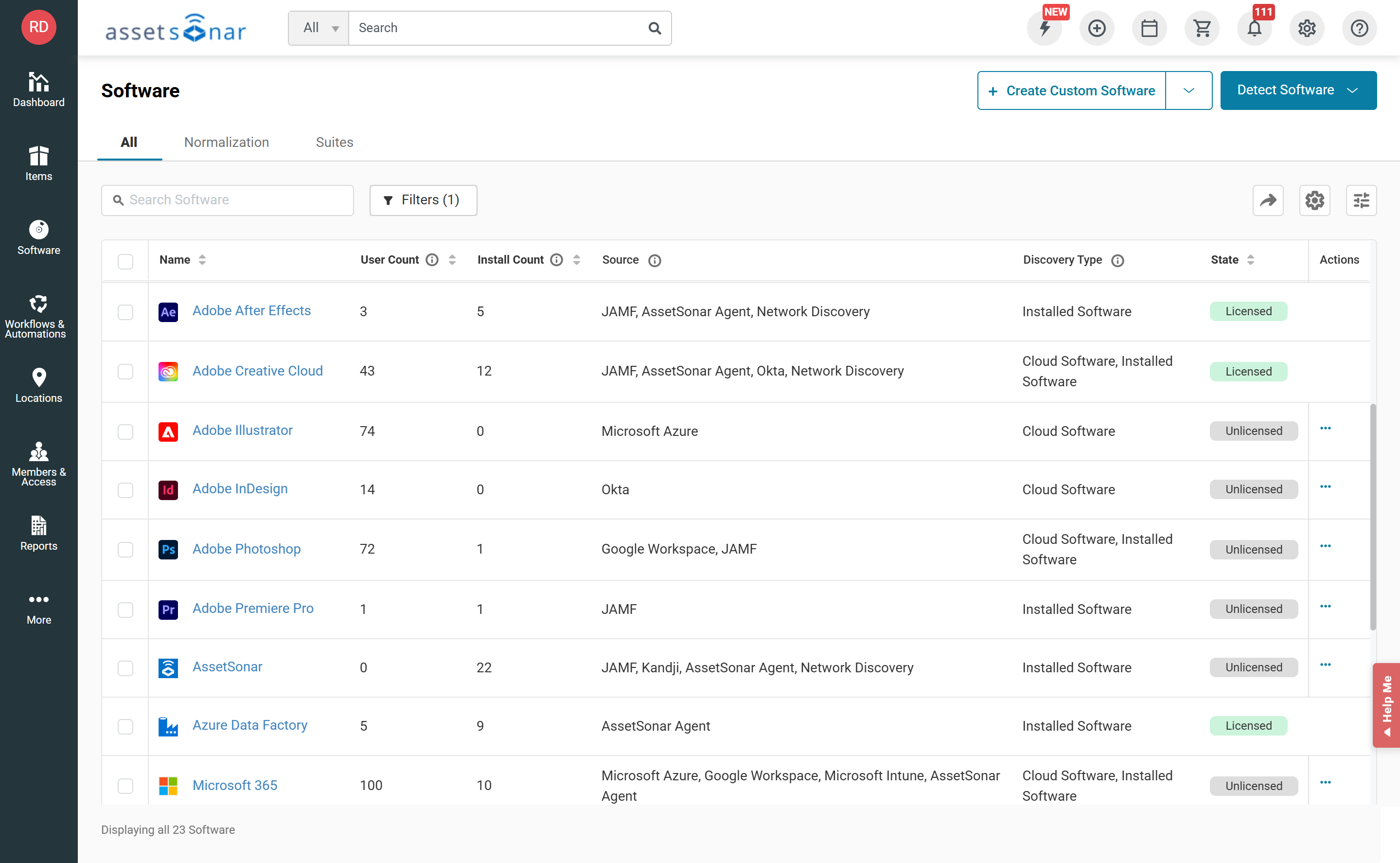1400x863 pixels.
Task: Click the shopping cart icon
Action: pos(1202,28)
